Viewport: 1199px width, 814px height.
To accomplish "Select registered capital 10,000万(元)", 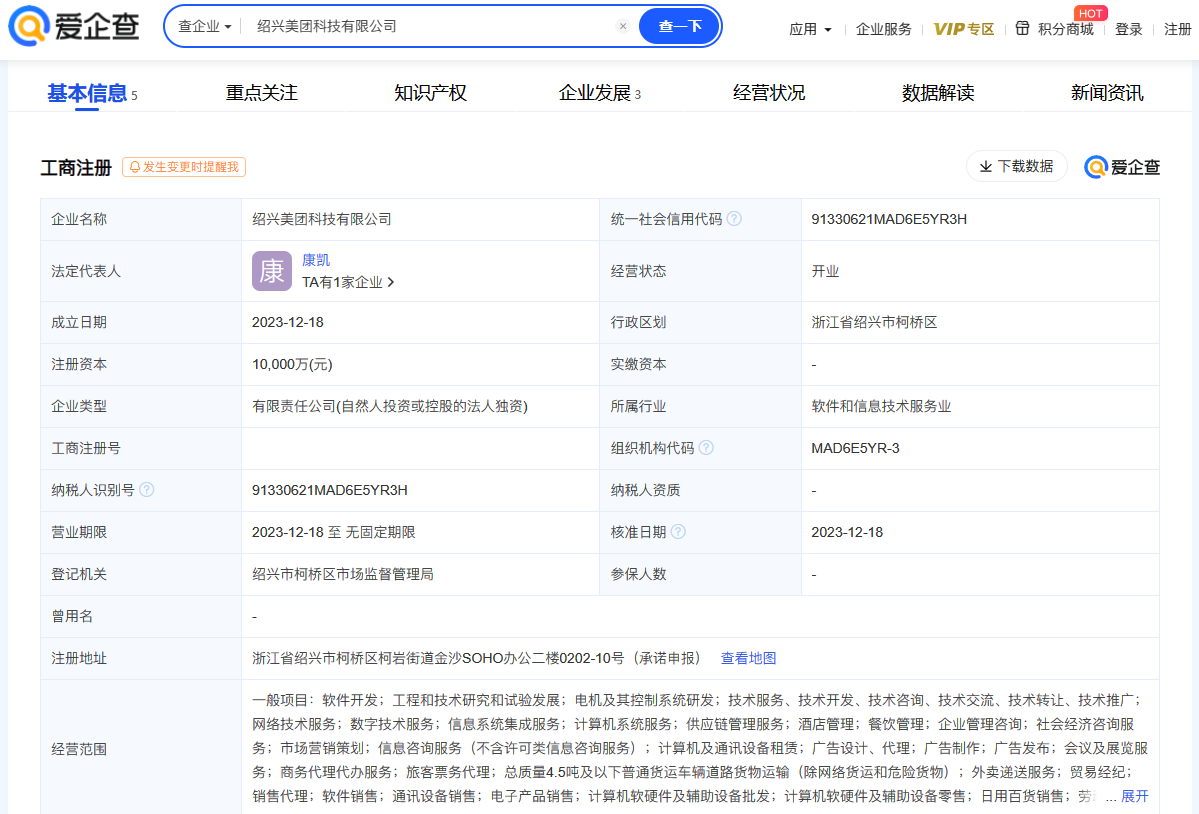I will tap(292, 365).
